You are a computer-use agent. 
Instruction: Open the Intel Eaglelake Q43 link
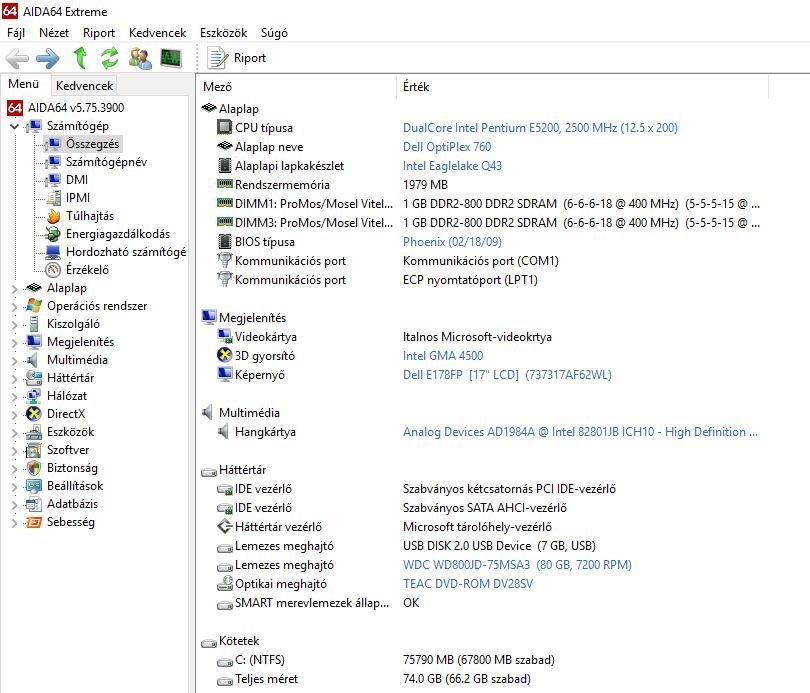pyautogui.click(x=452, y=166)
